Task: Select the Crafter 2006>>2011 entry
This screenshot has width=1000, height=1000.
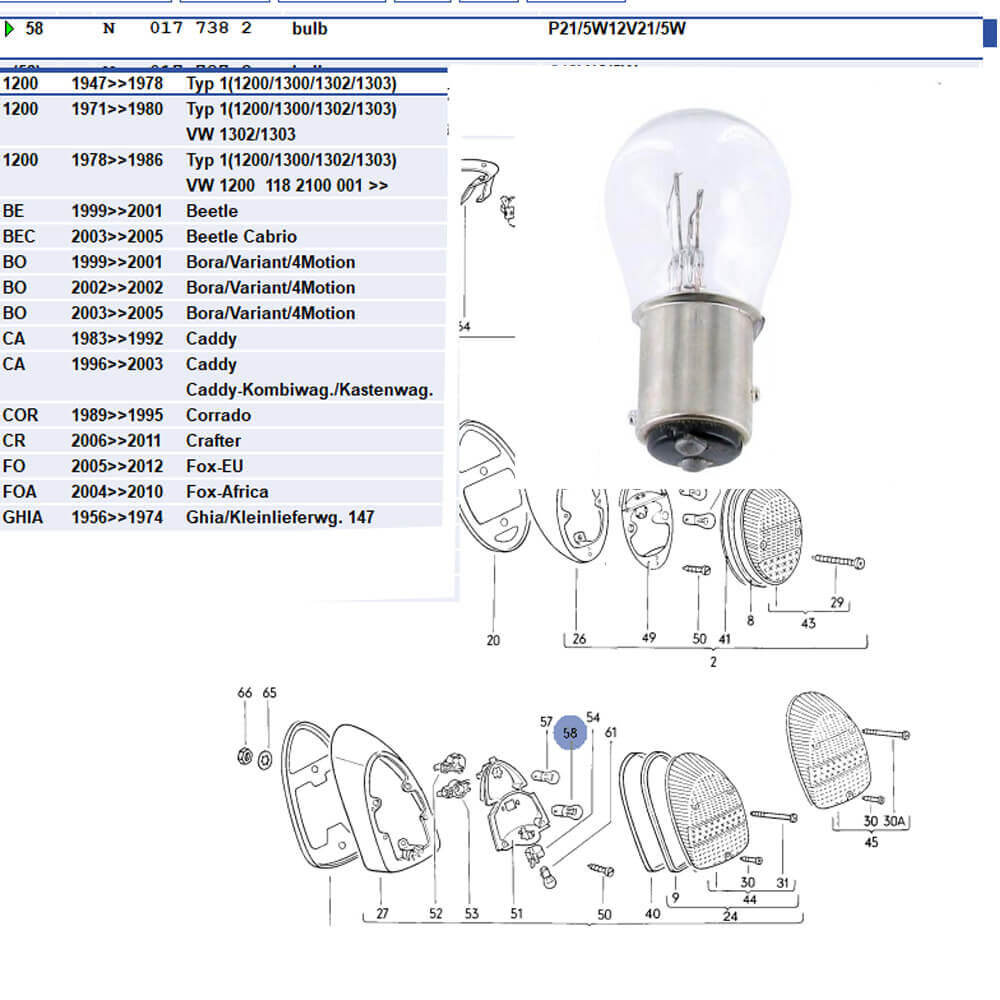Action: pyautogui.click(x=222, y=441)
